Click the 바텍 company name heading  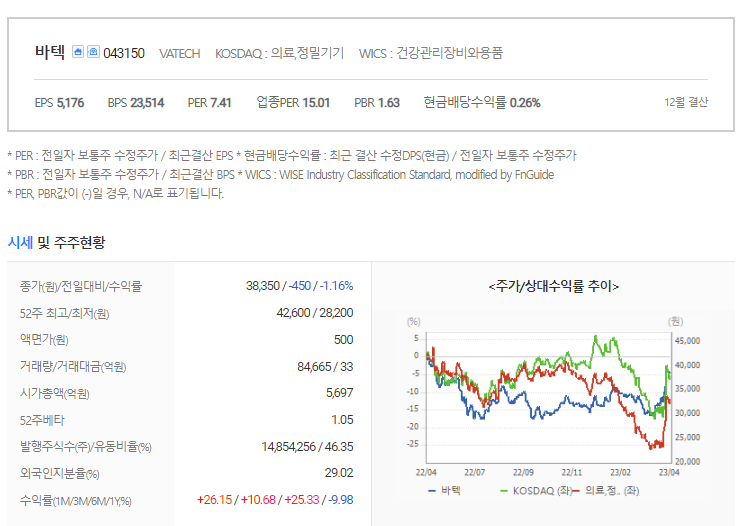pos(50,52)
